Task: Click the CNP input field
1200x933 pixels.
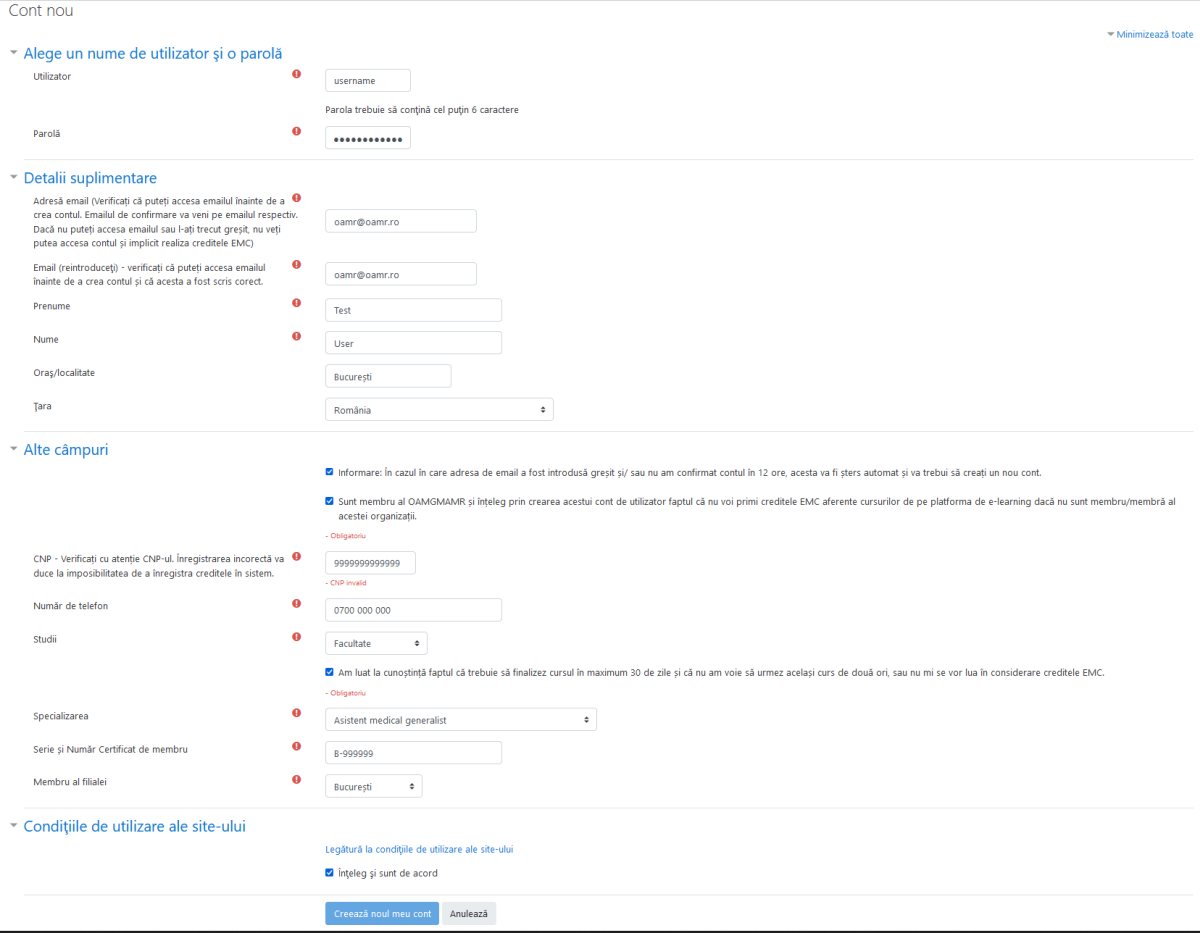Action: [x=370, y=563]
